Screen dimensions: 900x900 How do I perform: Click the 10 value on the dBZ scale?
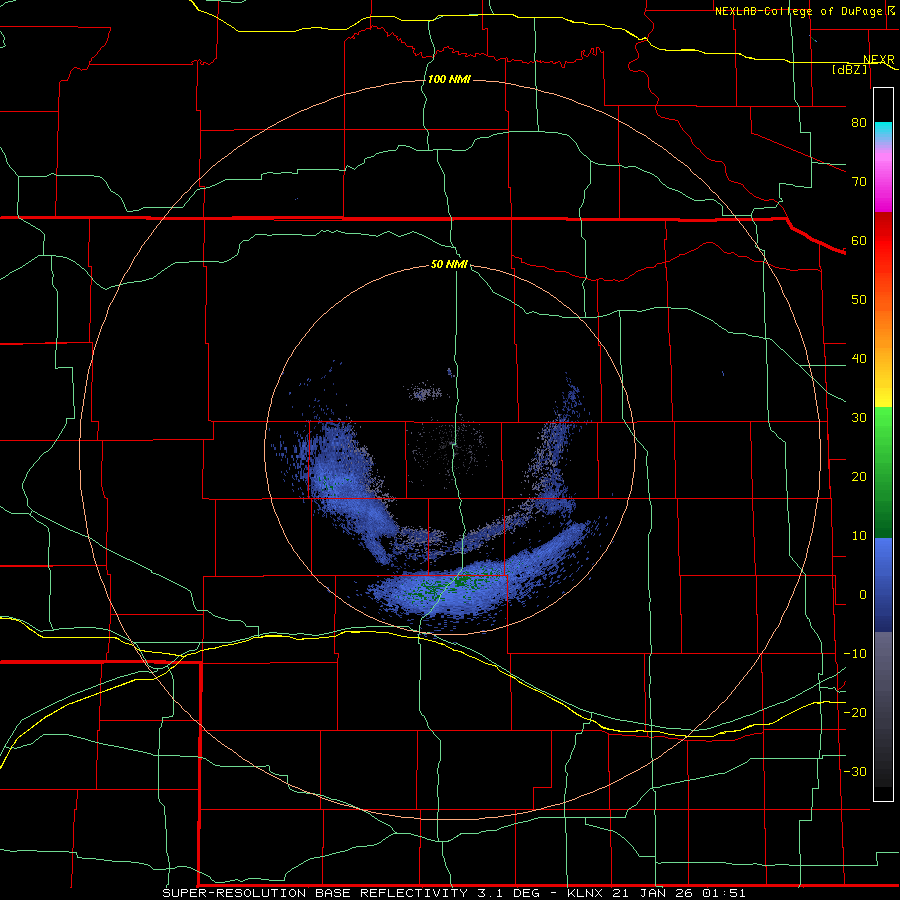tap(859, 536)
